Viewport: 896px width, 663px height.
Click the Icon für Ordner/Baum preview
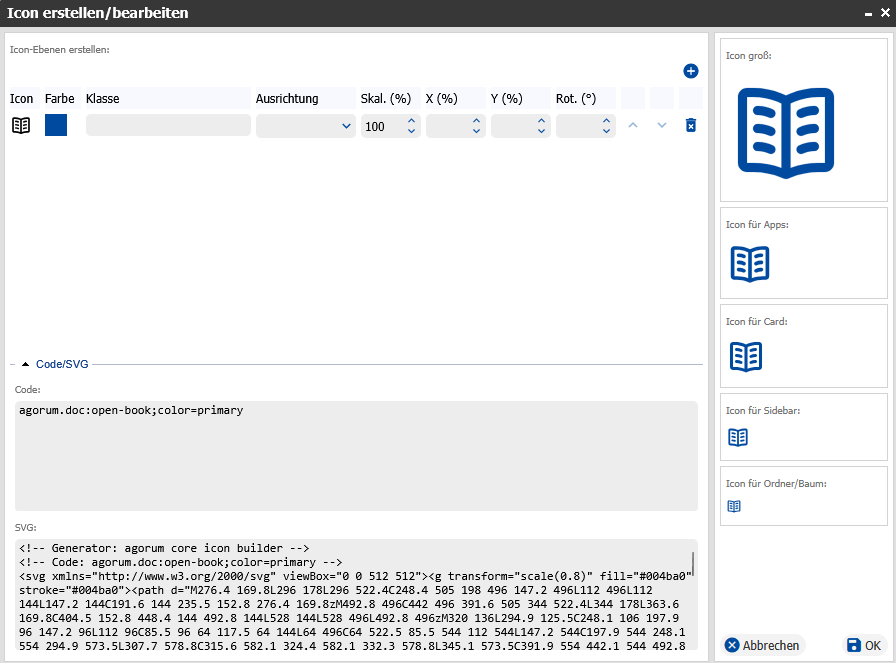pyautogui.click(x=734, y=507)
